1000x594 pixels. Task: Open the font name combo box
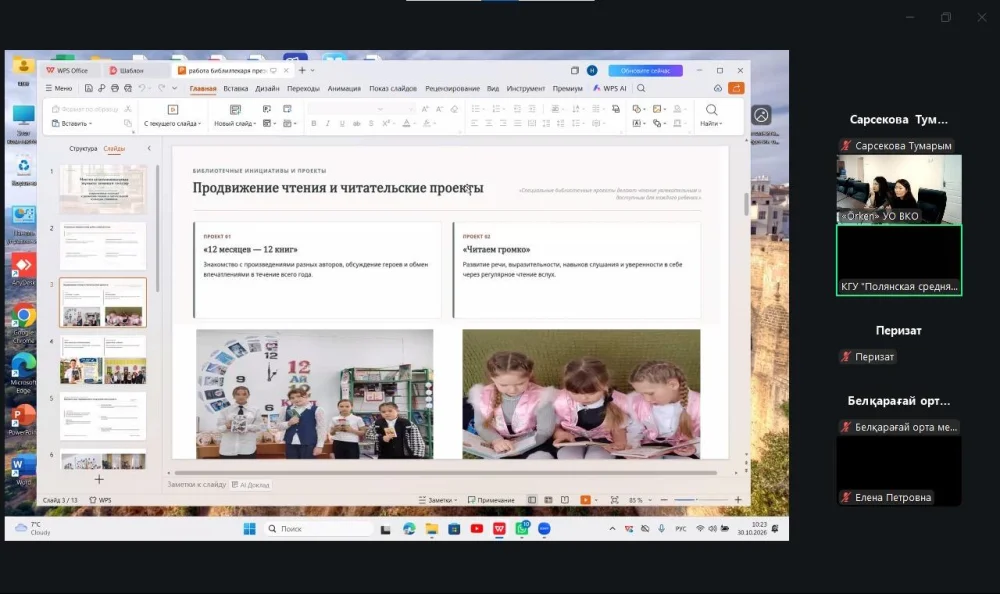[346, 109]
